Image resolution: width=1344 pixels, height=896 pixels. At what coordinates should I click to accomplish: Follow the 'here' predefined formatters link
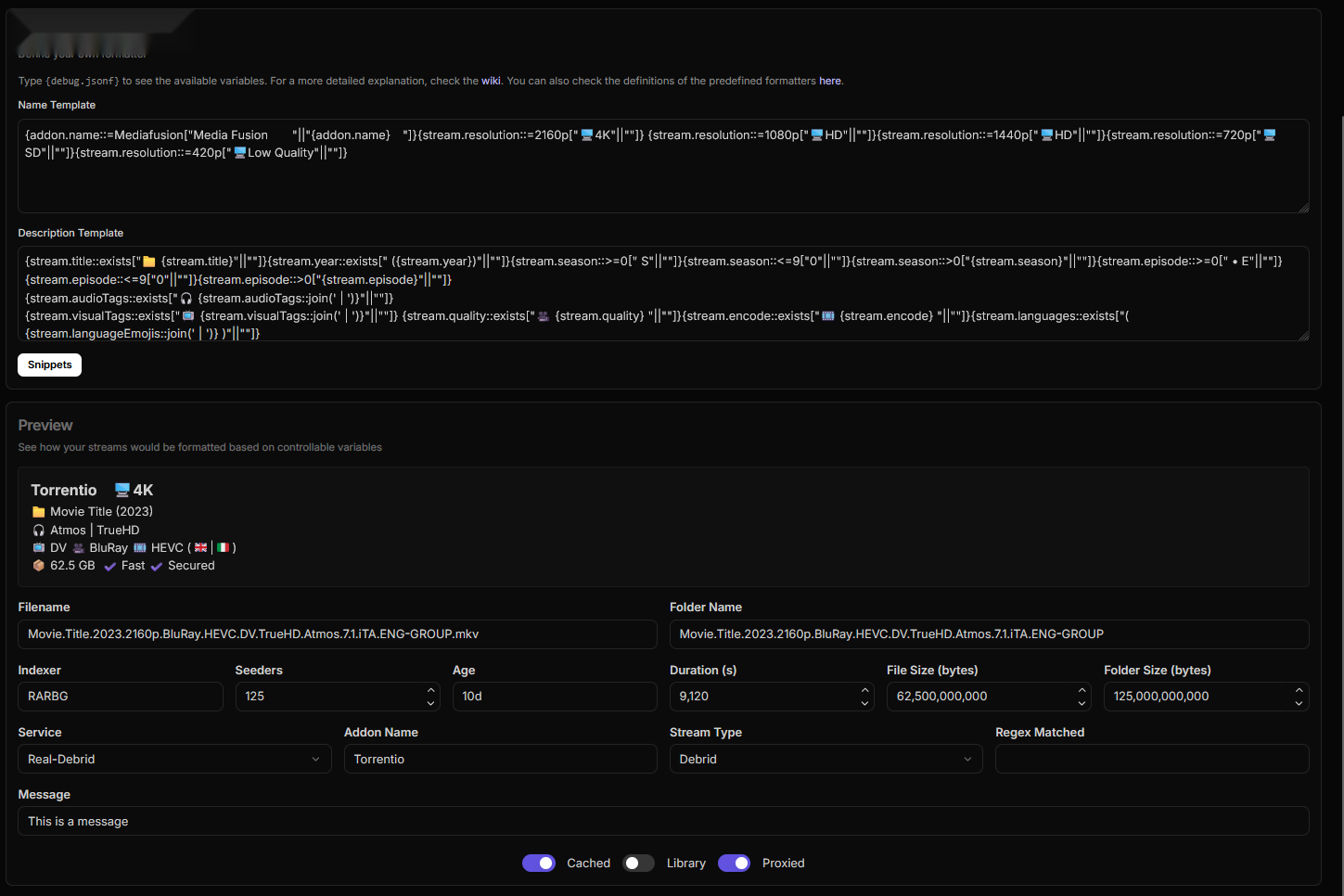[x=830, y=82]
